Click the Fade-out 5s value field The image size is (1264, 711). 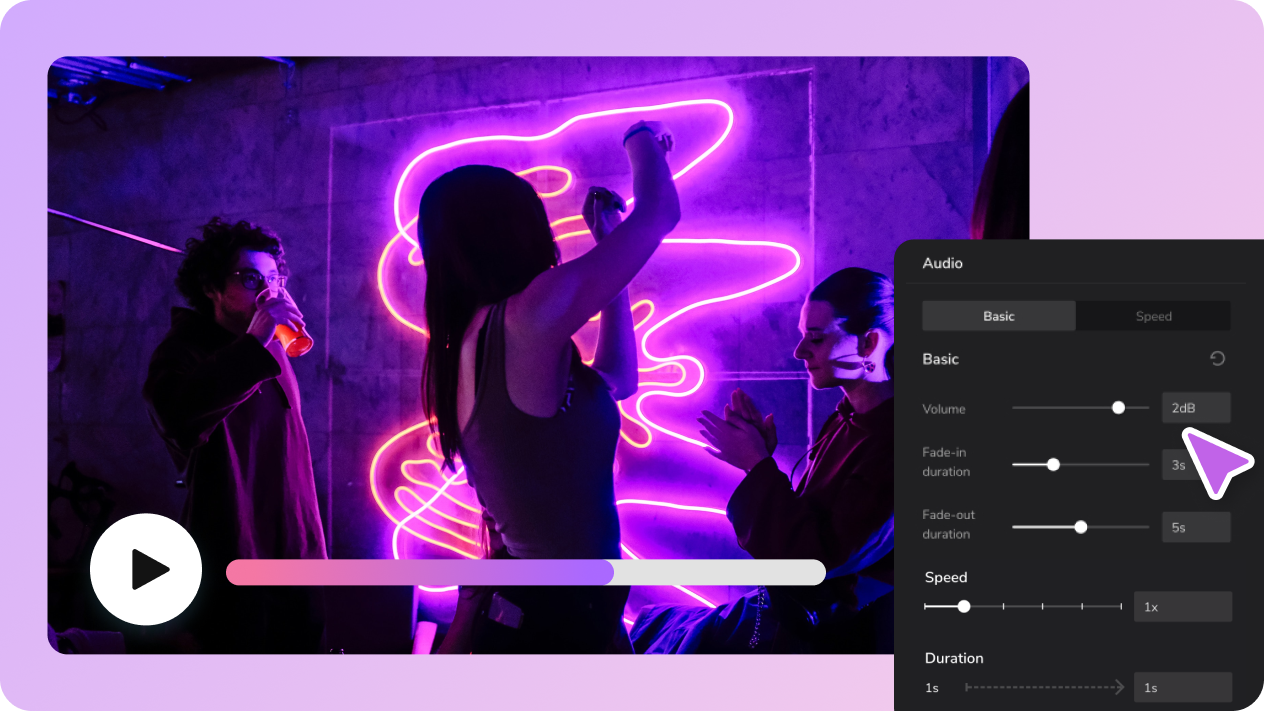[1196, 527]
